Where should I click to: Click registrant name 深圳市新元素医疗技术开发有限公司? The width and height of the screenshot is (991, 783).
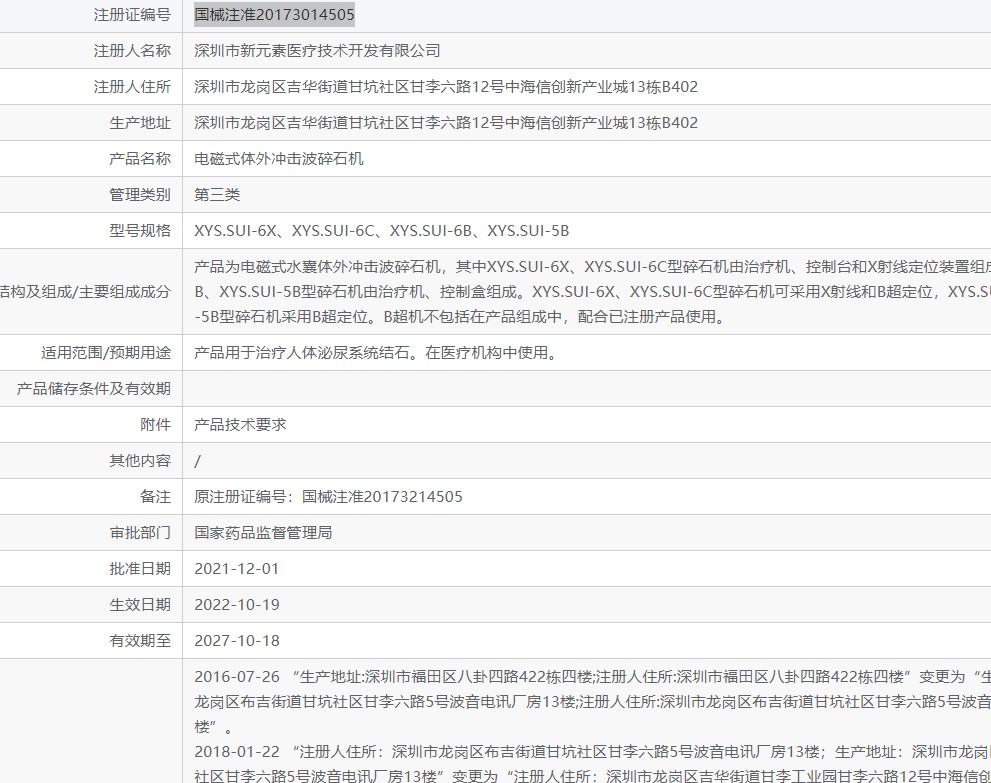[x=317, y=51]
